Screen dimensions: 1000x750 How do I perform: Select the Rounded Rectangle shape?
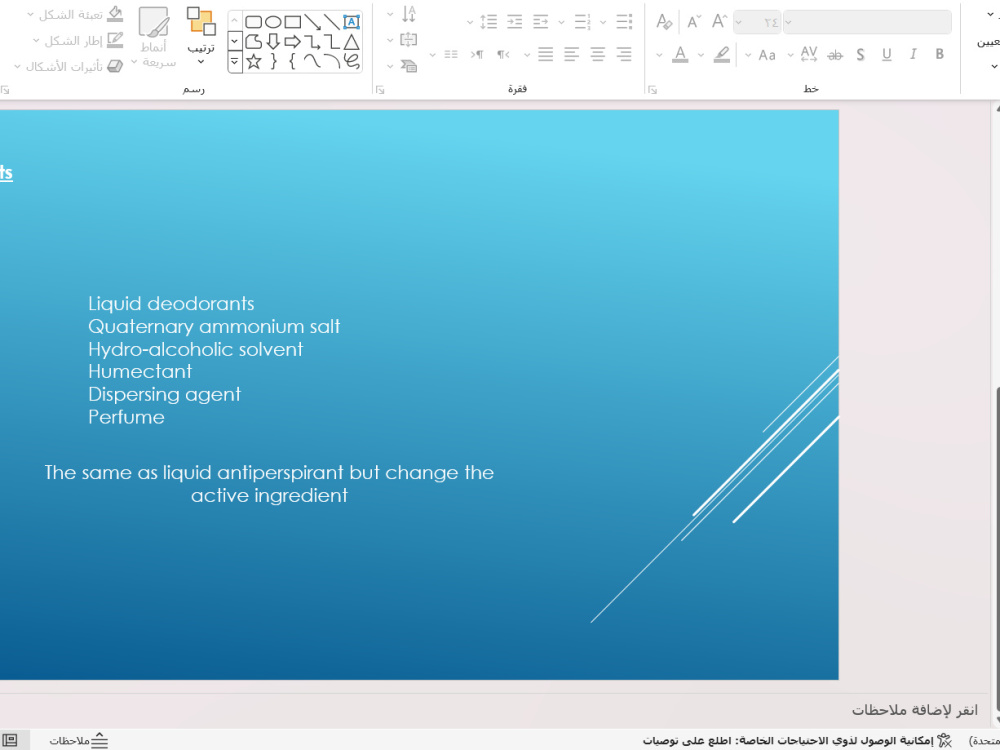click(x=254, y=22)
